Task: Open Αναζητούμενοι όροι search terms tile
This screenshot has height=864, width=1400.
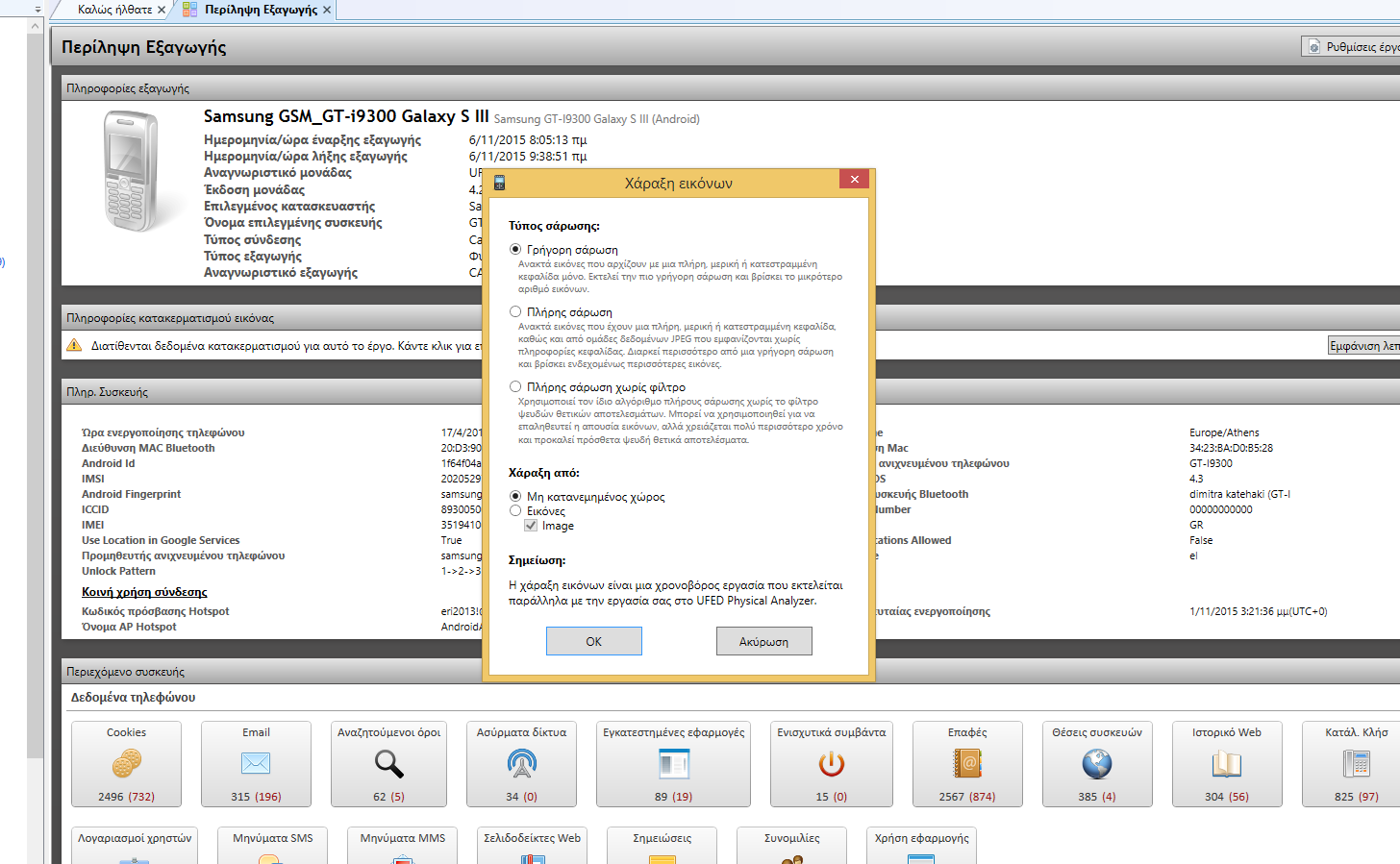Action: [x=388, y=764]
